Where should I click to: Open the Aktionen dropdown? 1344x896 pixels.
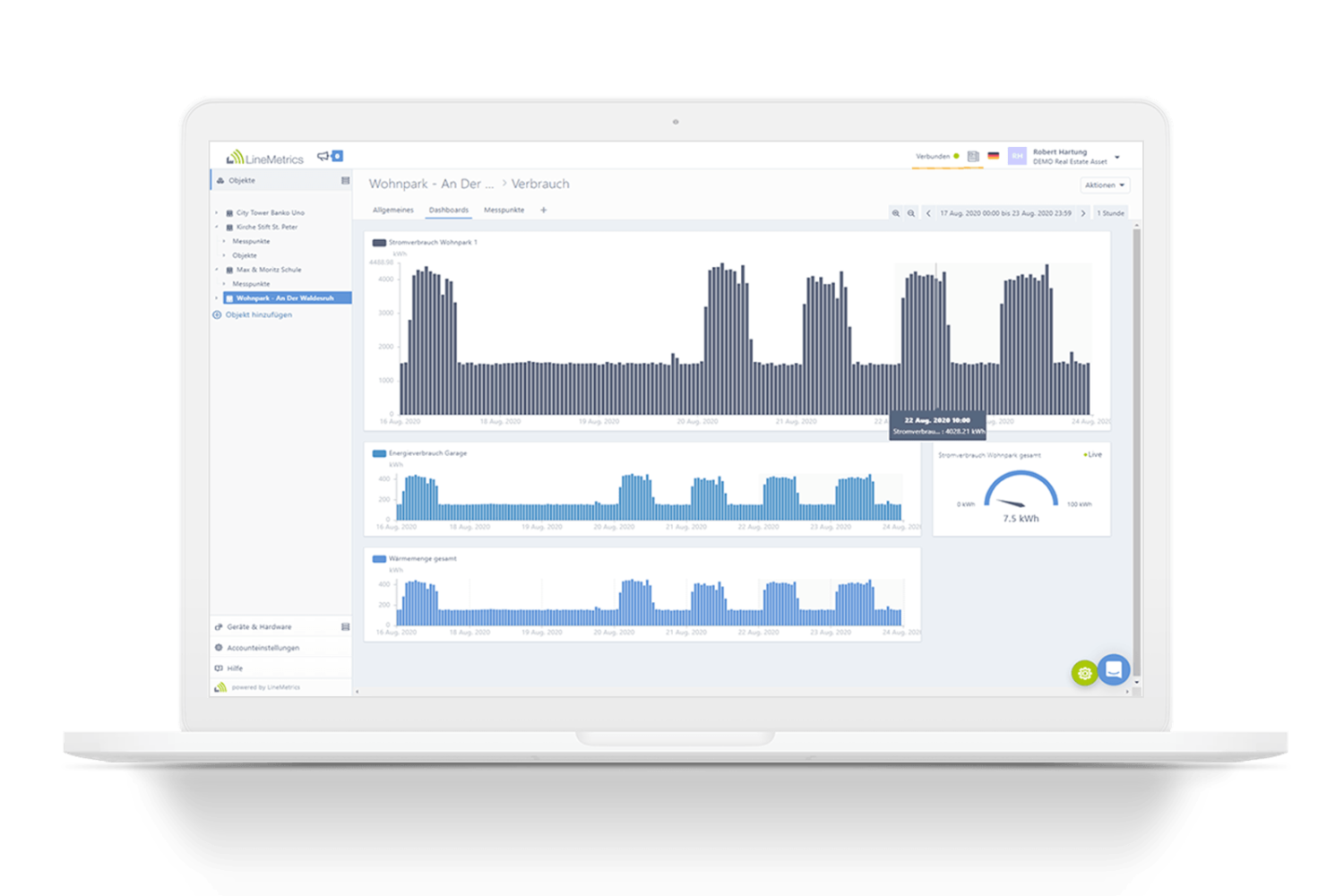click(x=1105, y=185)
